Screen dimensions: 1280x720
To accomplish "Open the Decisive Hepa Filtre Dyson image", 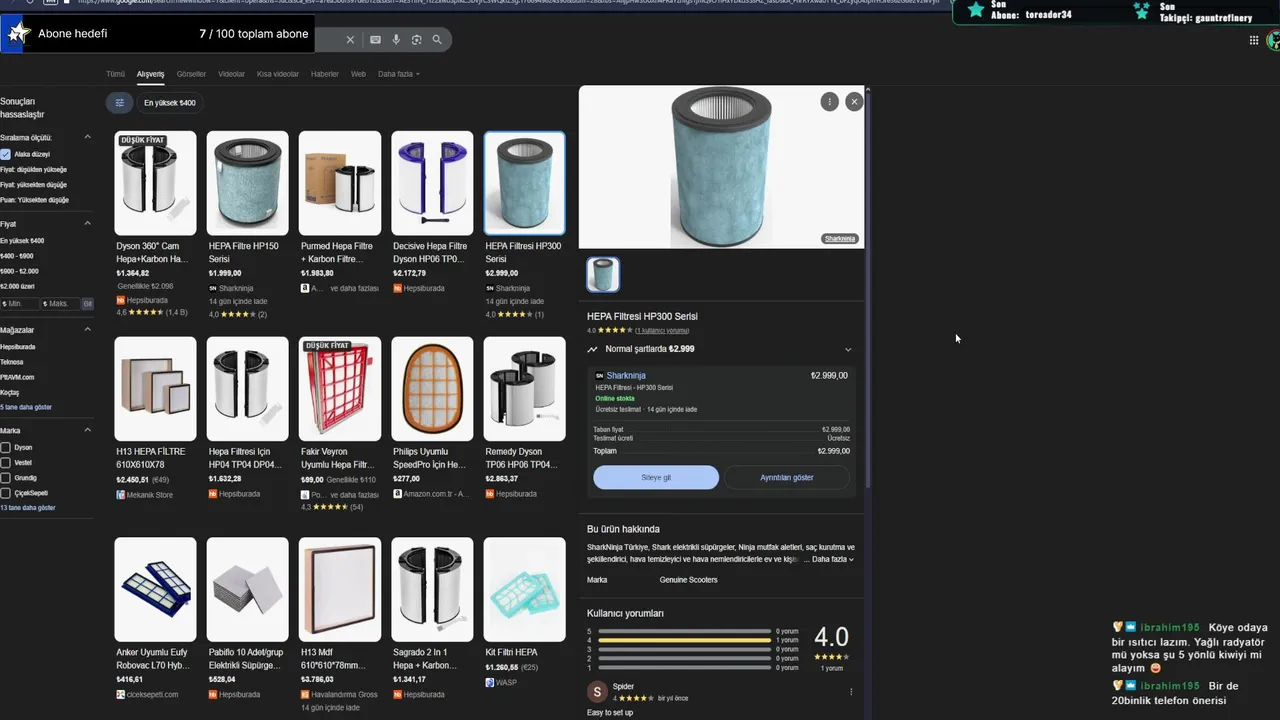I will click(432, 183).
